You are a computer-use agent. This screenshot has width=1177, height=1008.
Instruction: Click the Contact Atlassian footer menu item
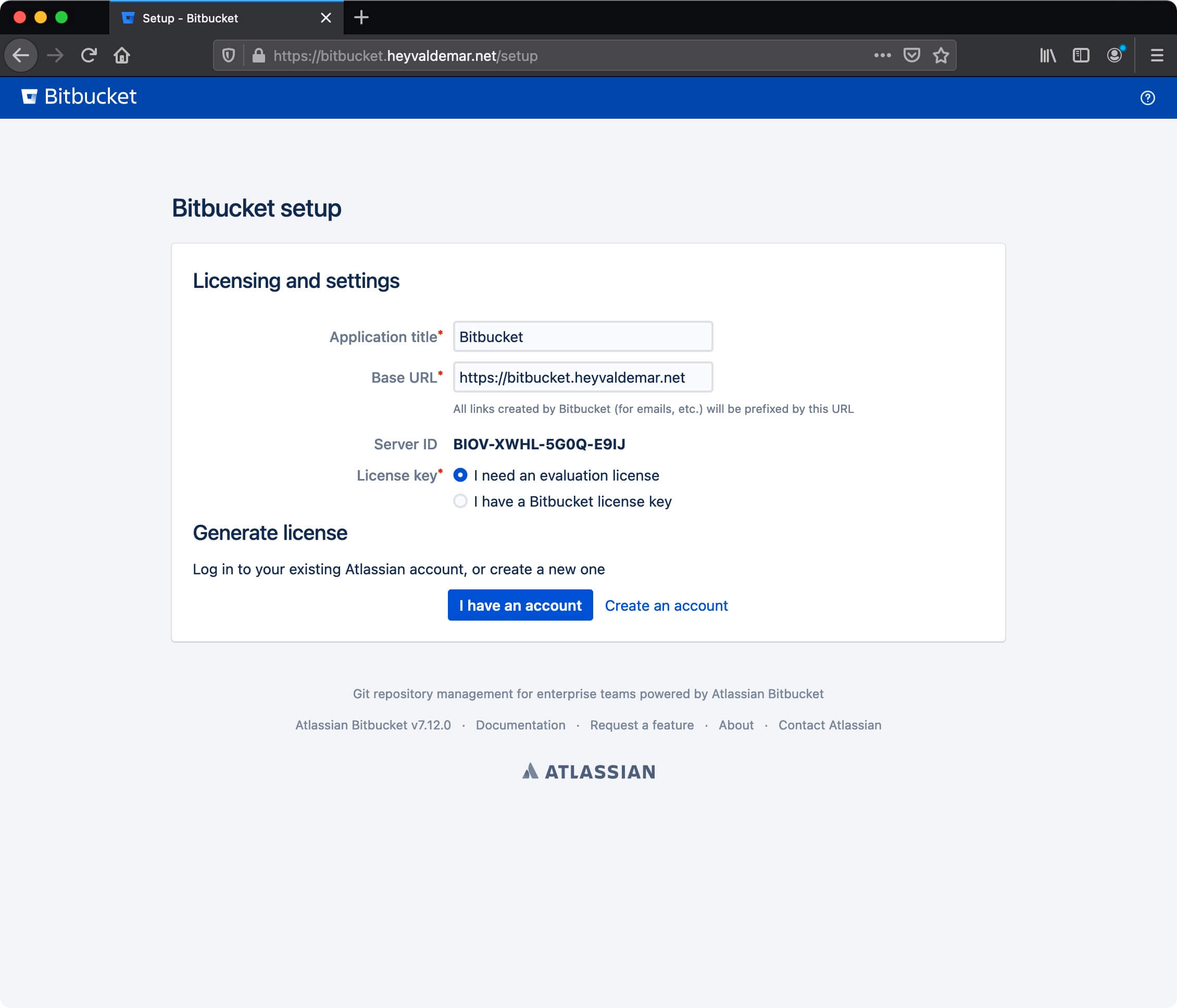pyautogui.click(x=829, y=725)
